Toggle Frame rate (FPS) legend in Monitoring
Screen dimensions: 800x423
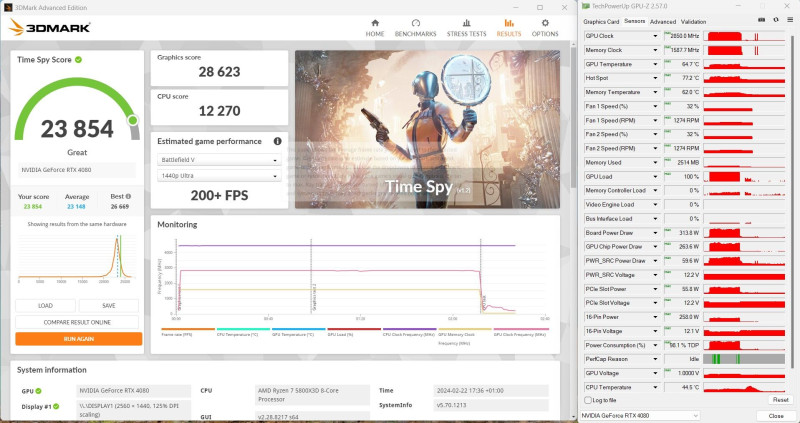pos(188,332)
